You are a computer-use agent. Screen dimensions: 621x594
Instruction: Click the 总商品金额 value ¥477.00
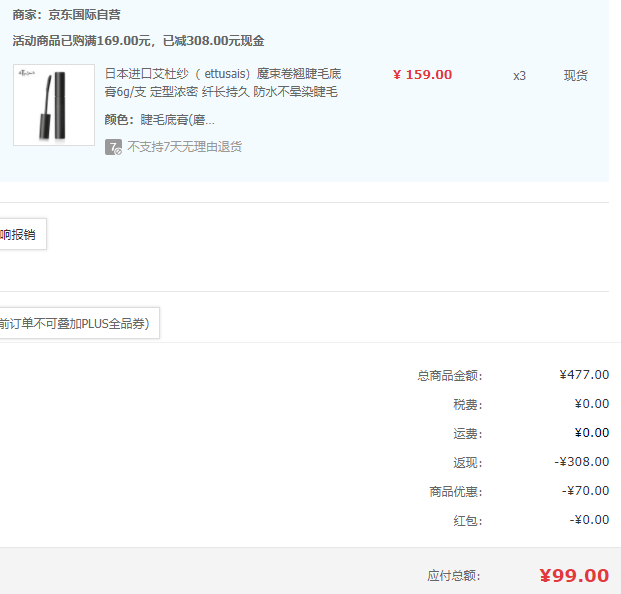click(584, 375)
